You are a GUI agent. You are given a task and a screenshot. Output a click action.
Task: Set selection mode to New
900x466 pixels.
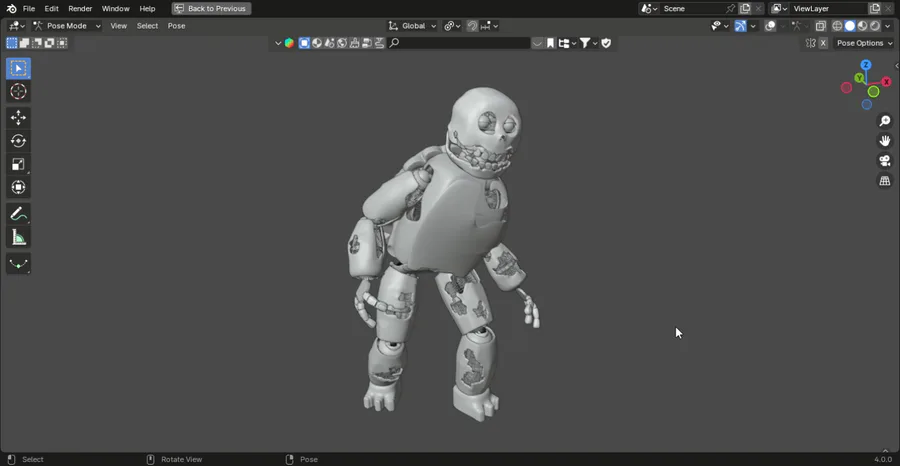11,43
